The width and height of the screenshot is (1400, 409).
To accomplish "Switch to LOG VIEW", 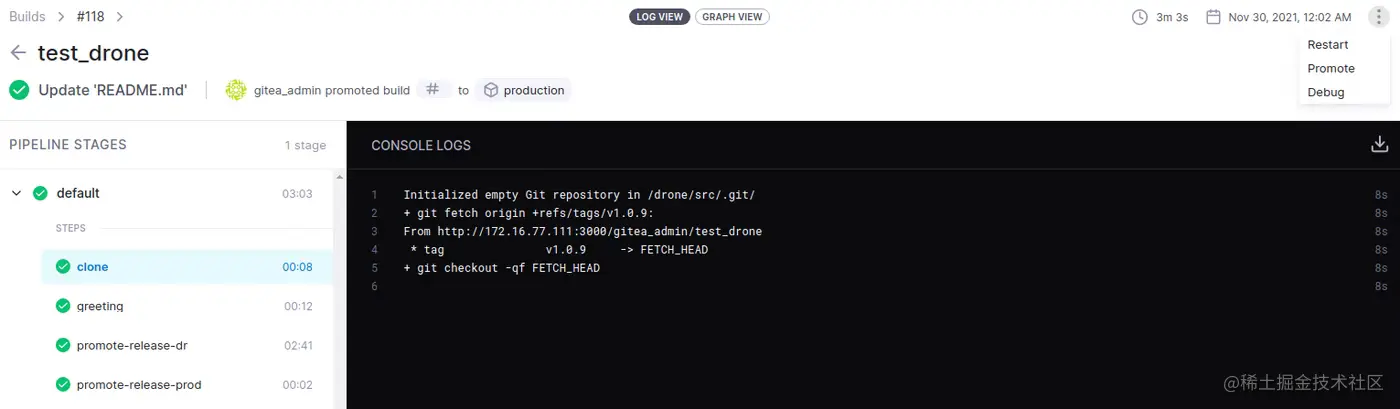I will point(658,17).
